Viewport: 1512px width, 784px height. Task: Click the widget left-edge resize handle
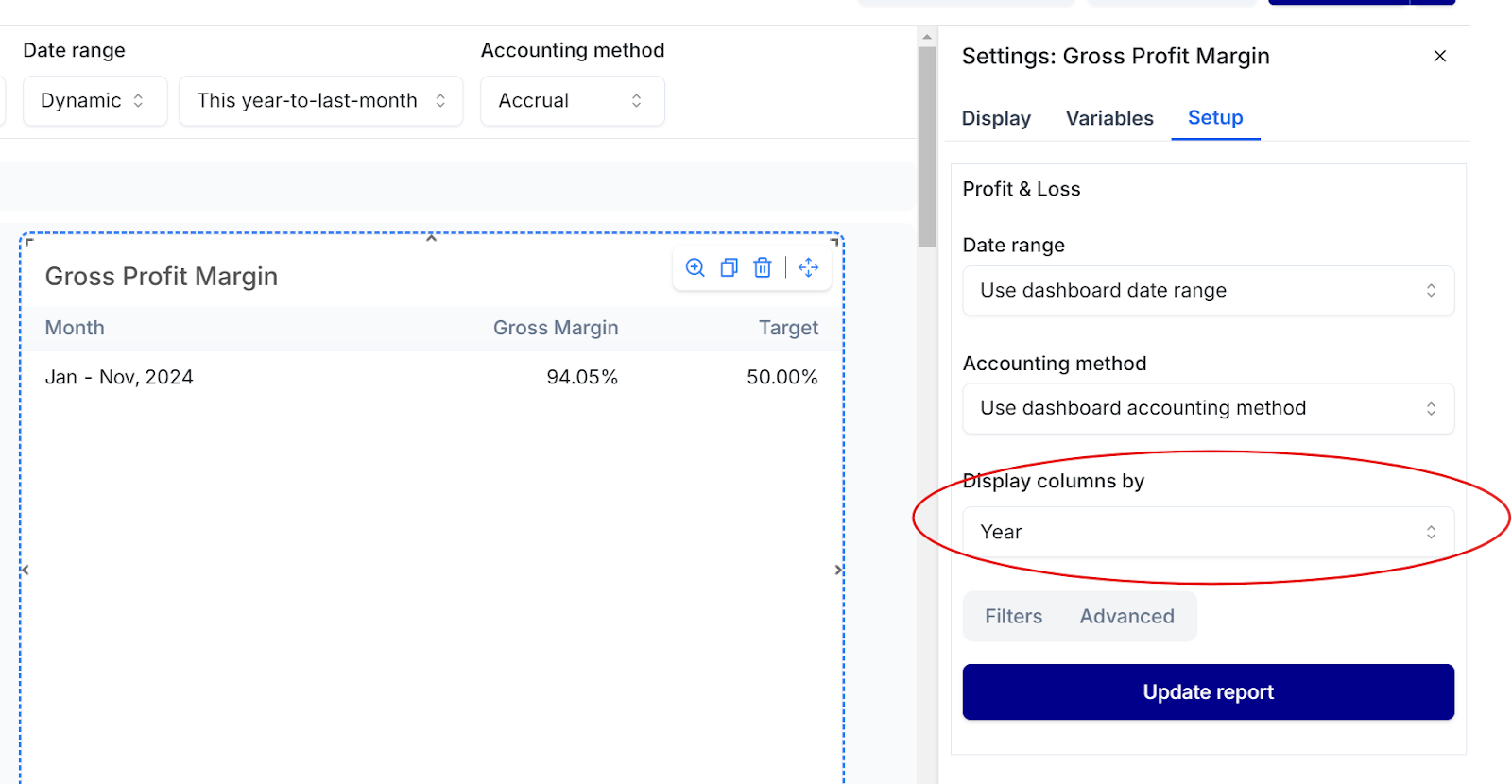click(x=26, y=570)
